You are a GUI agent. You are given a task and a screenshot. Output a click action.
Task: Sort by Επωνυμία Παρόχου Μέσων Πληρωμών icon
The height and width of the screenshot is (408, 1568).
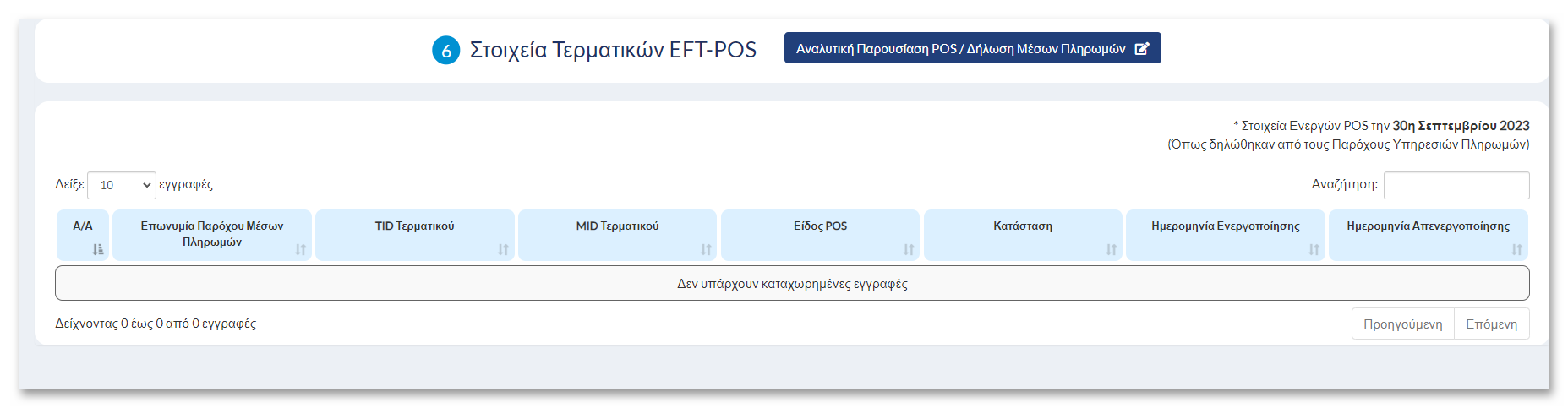pyautogui.click(x=300, y=249)
